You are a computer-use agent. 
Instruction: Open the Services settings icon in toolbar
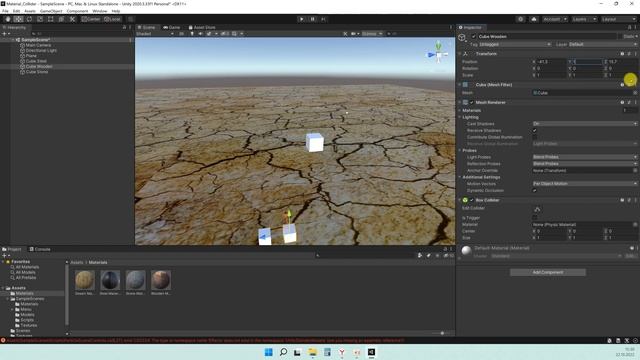tap(520, 19)
